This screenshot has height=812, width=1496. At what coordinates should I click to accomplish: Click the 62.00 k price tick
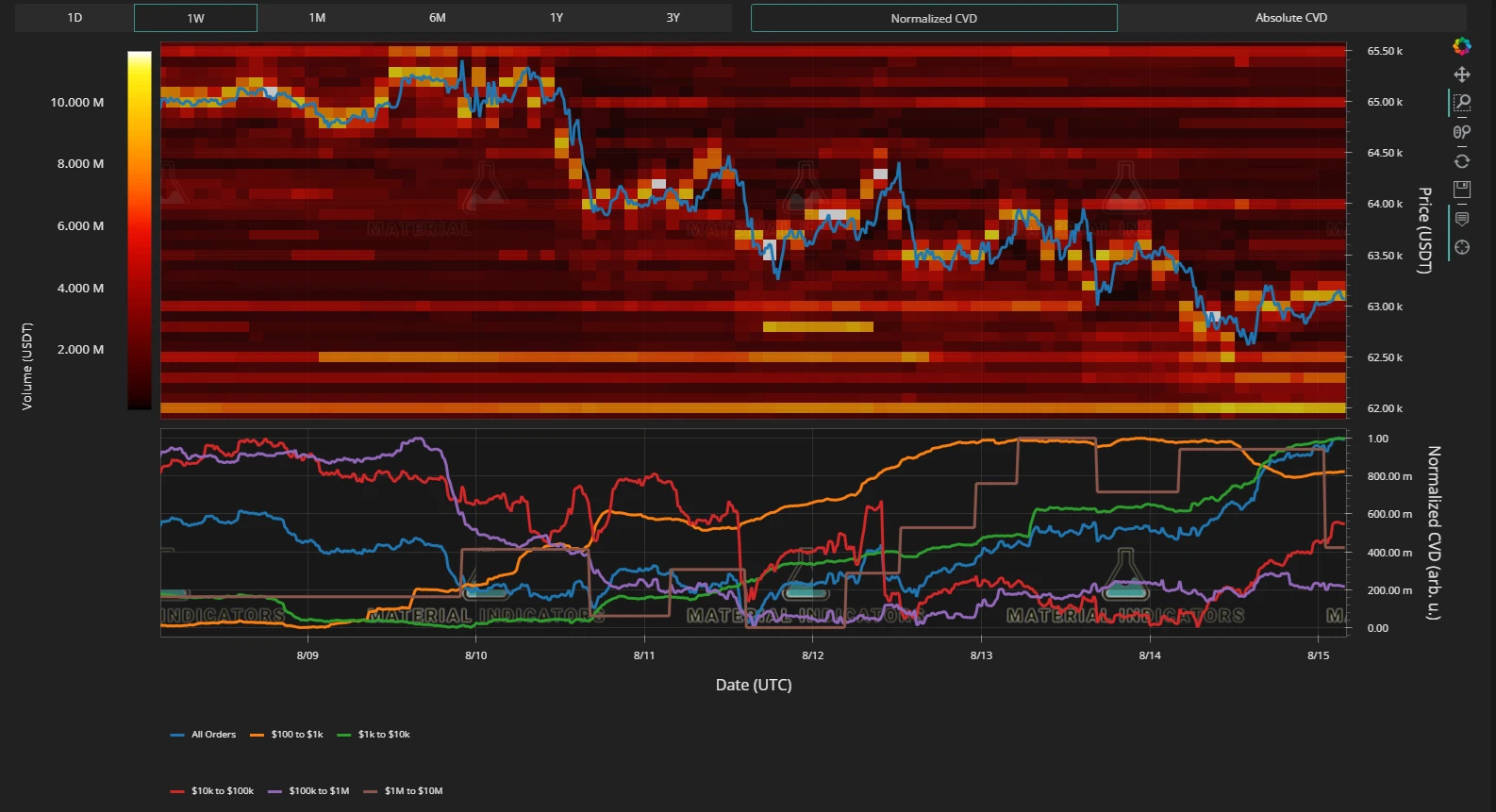[1385, 408]
